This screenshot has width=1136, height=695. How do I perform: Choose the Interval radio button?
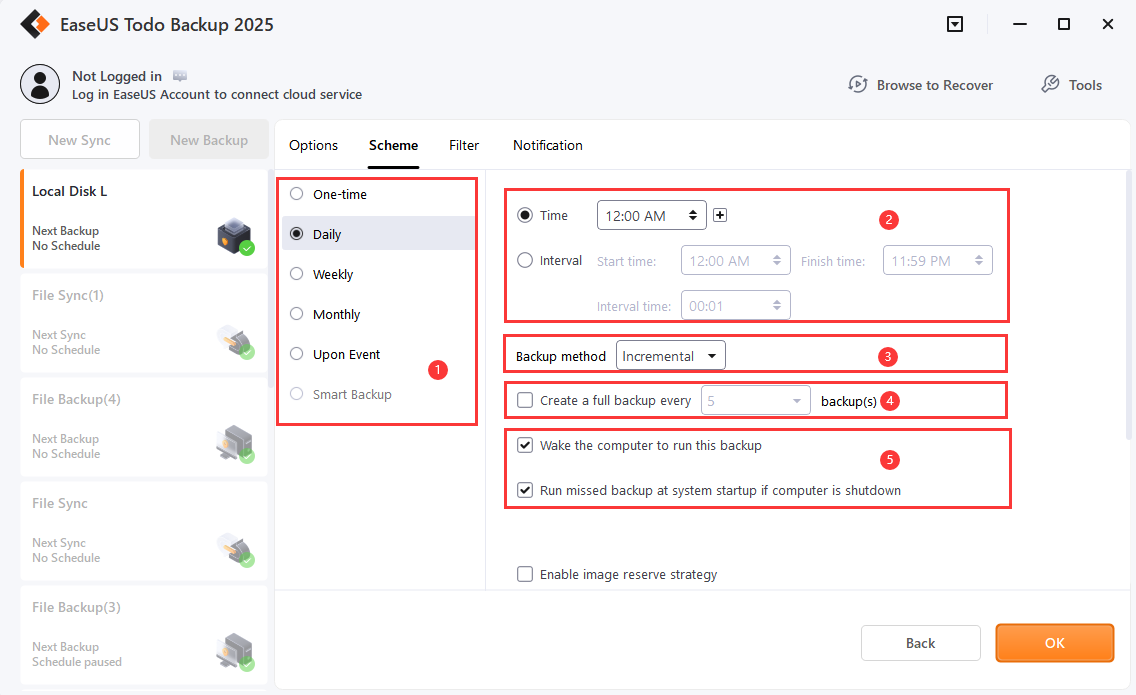click(x=525, y=260)
